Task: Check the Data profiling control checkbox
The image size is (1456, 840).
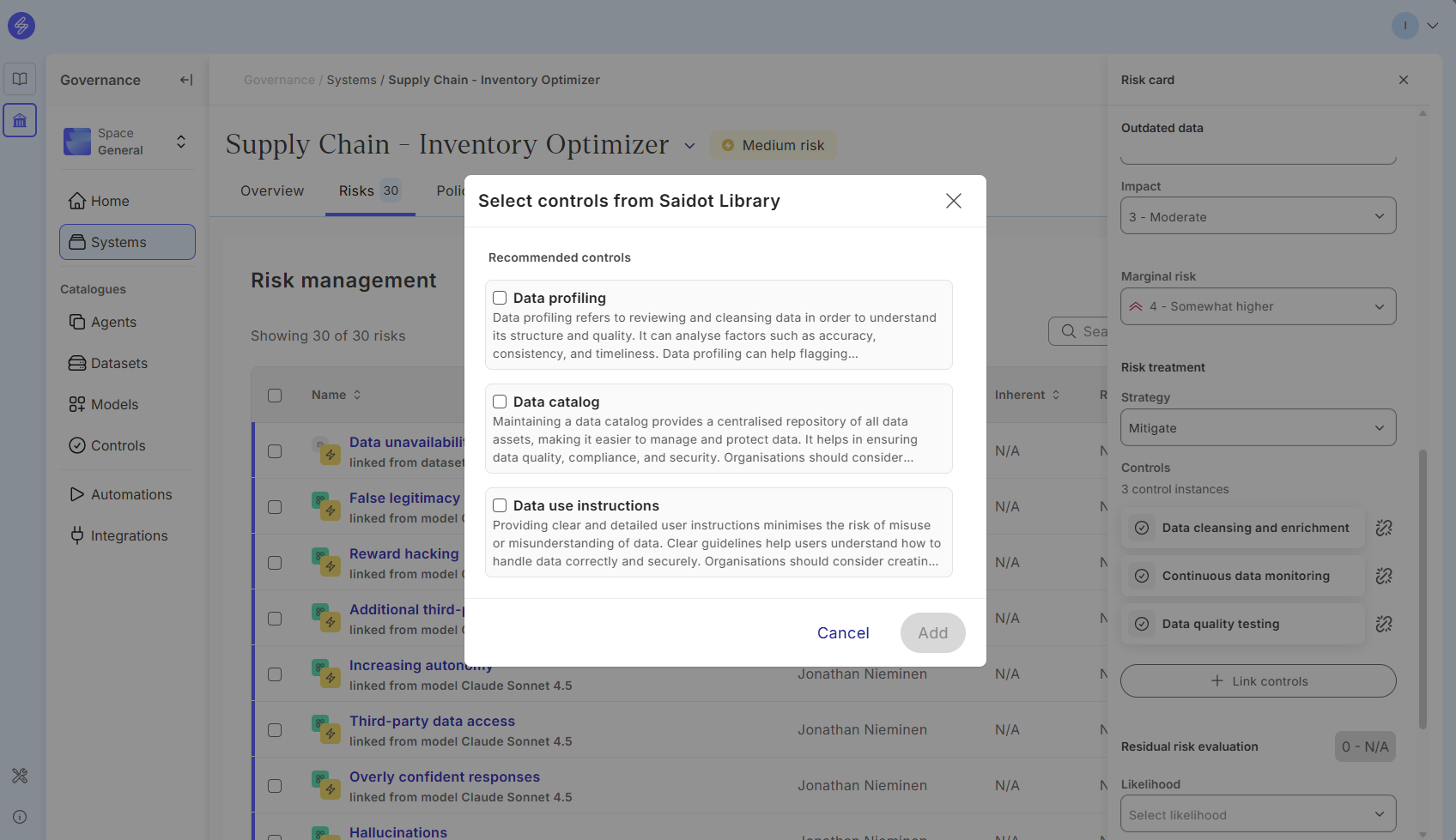Action: coord(500,298)
